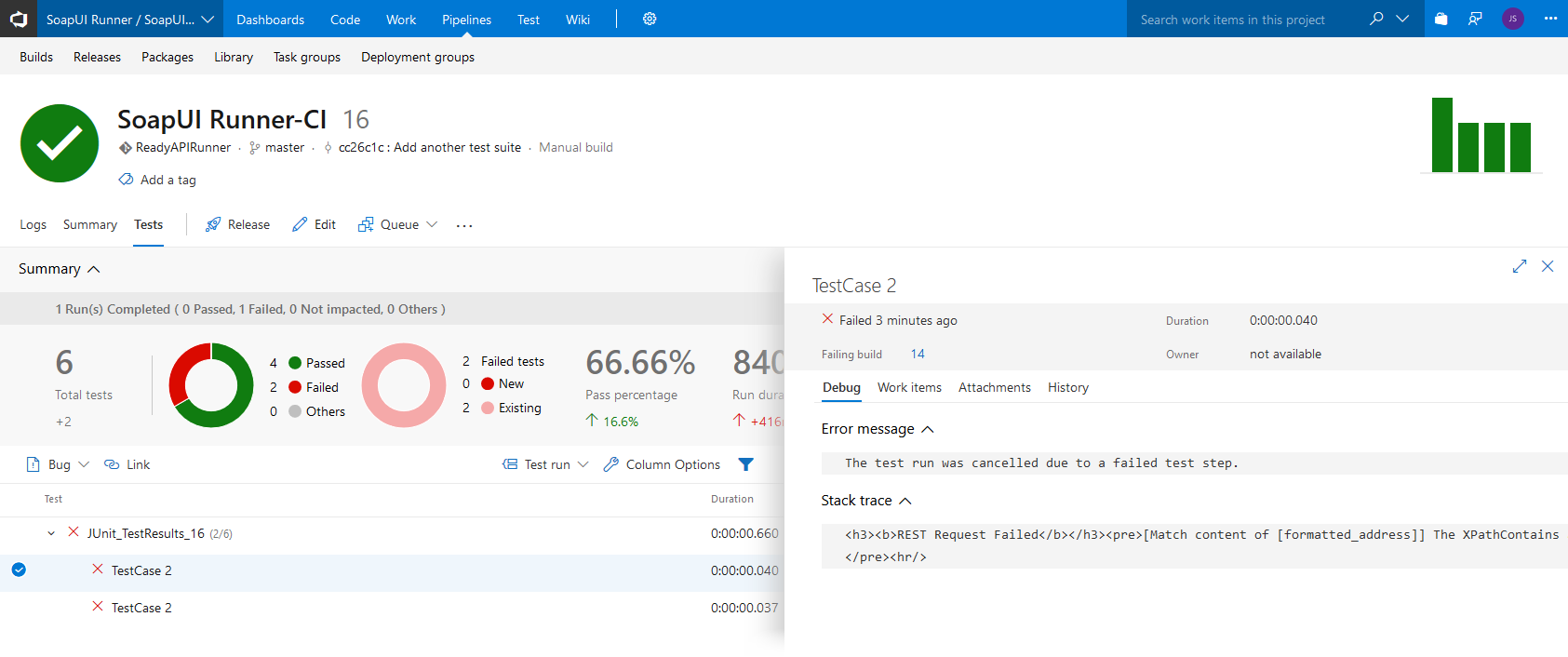
Task: Expand the TestCase 2 details pane fullscreen
Action: click(1520, 266)
